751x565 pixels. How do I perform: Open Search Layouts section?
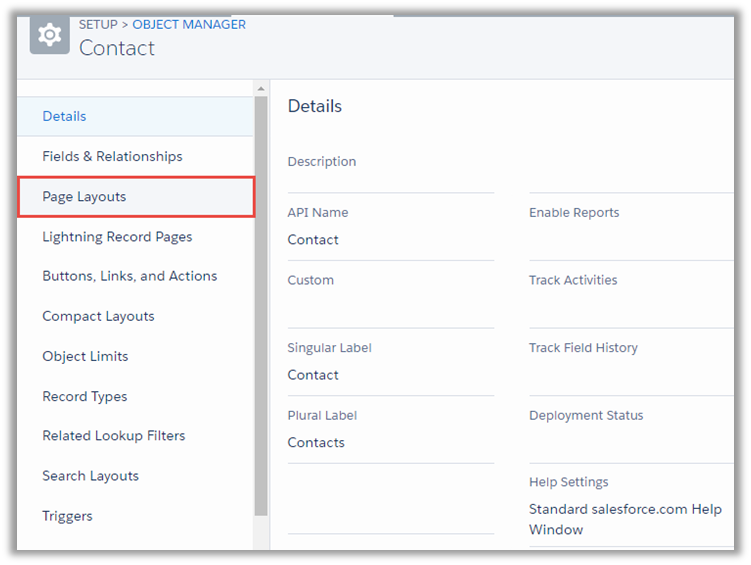[90, 476]
